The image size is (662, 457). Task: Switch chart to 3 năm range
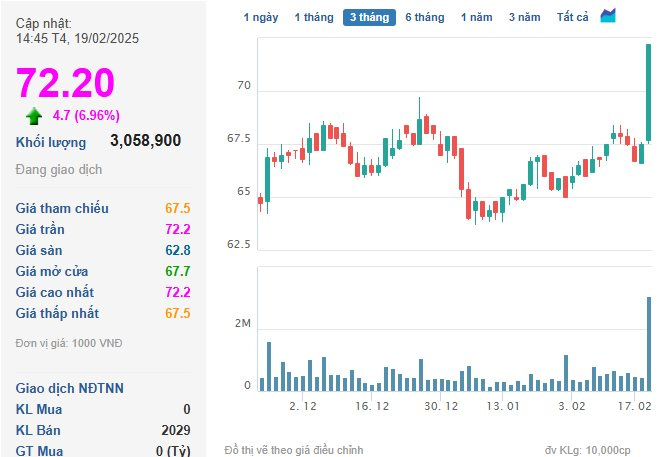point(524,17)
